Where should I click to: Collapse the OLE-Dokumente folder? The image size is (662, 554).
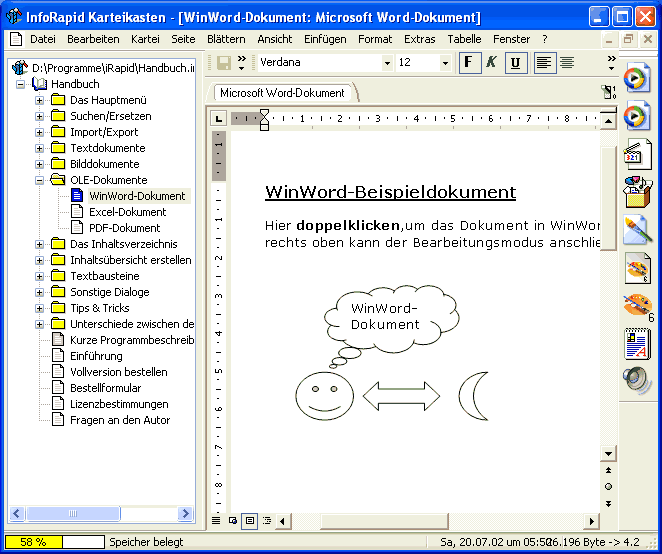[x=39, y=181]
